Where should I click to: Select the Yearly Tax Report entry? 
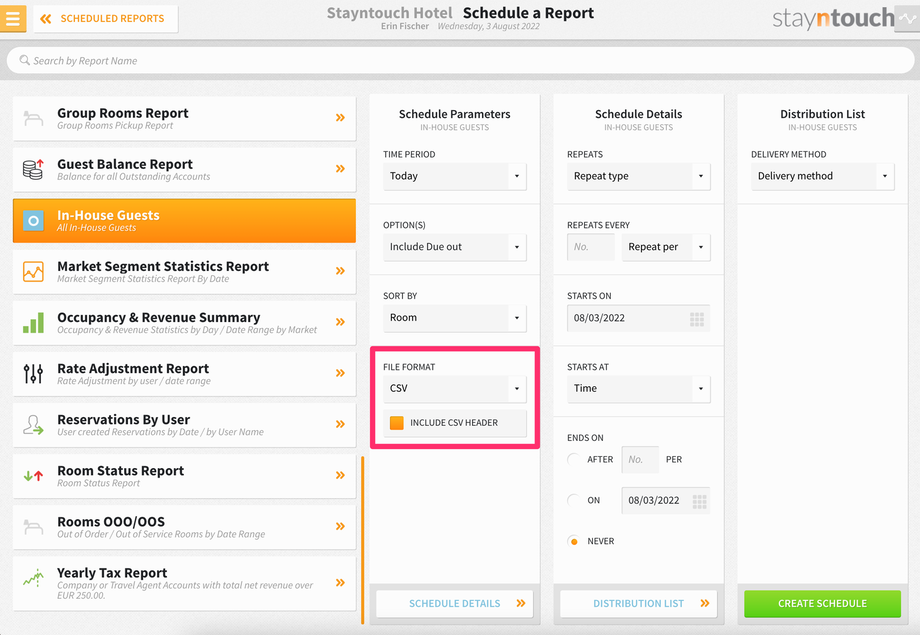click(x=184, y=583)
